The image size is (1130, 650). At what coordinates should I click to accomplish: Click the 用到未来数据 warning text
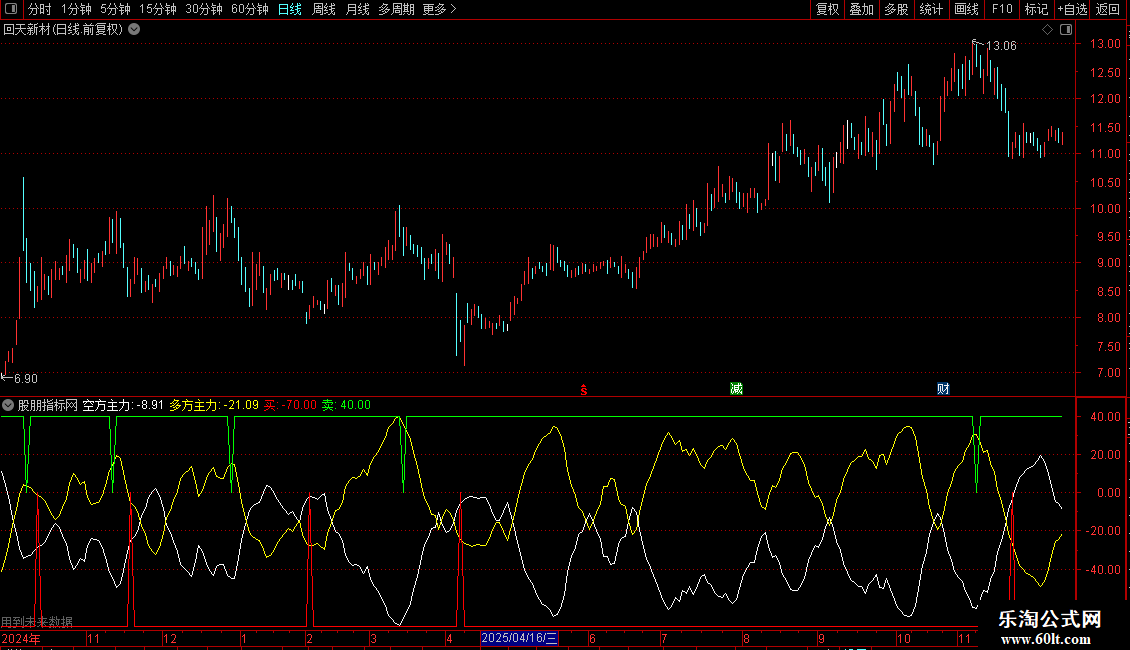coord(37,621)
